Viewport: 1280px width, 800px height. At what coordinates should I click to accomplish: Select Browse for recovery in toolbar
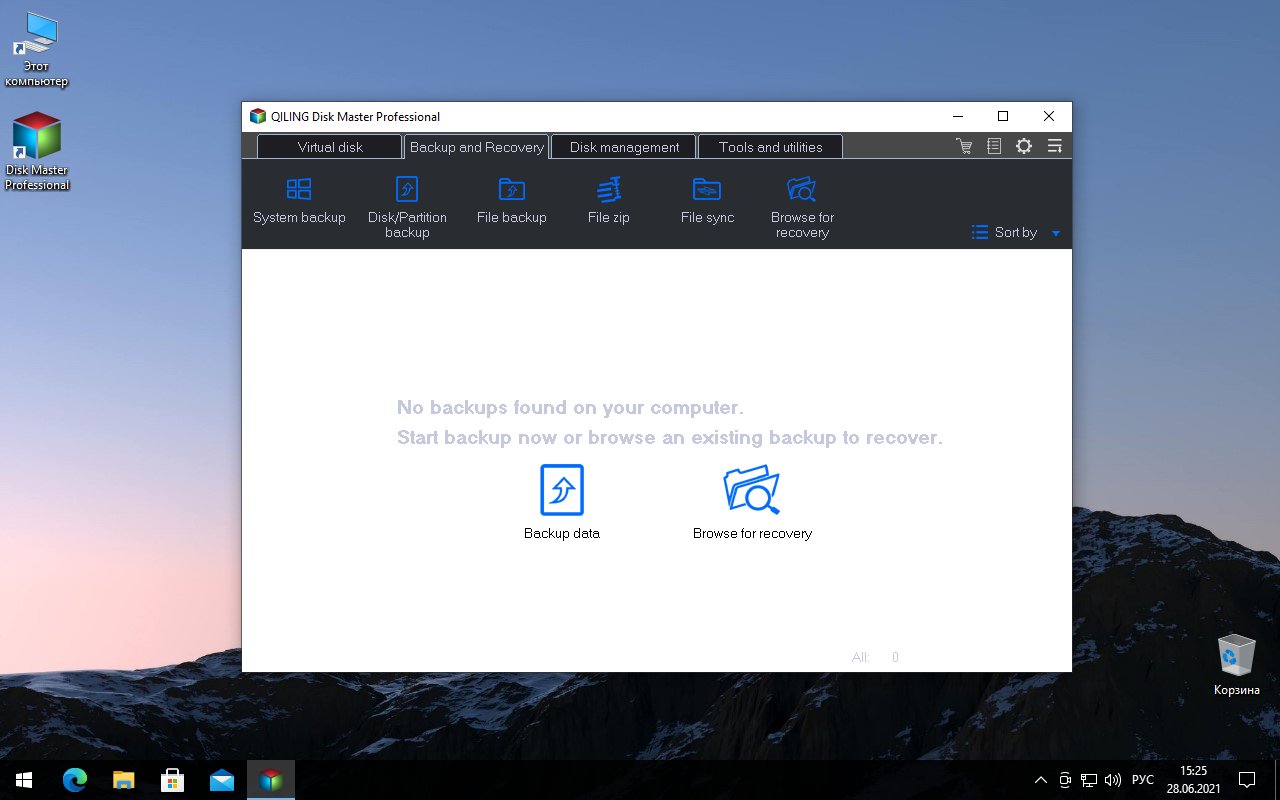(x=802, y=208)
